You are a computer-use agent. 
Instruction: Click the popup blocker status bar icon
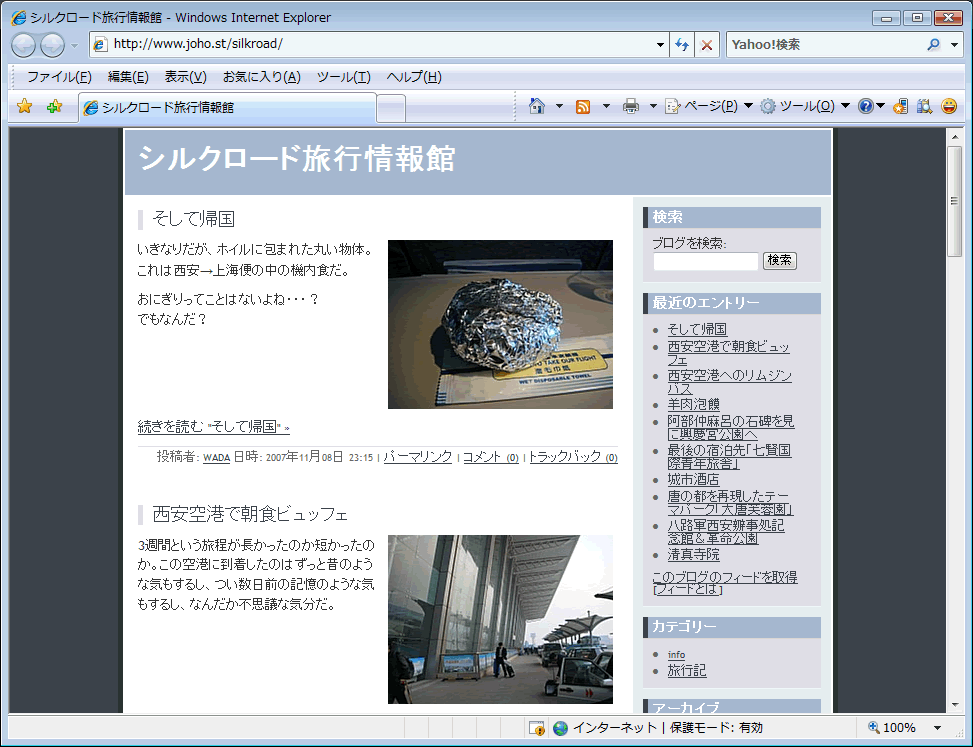point(537,728)
